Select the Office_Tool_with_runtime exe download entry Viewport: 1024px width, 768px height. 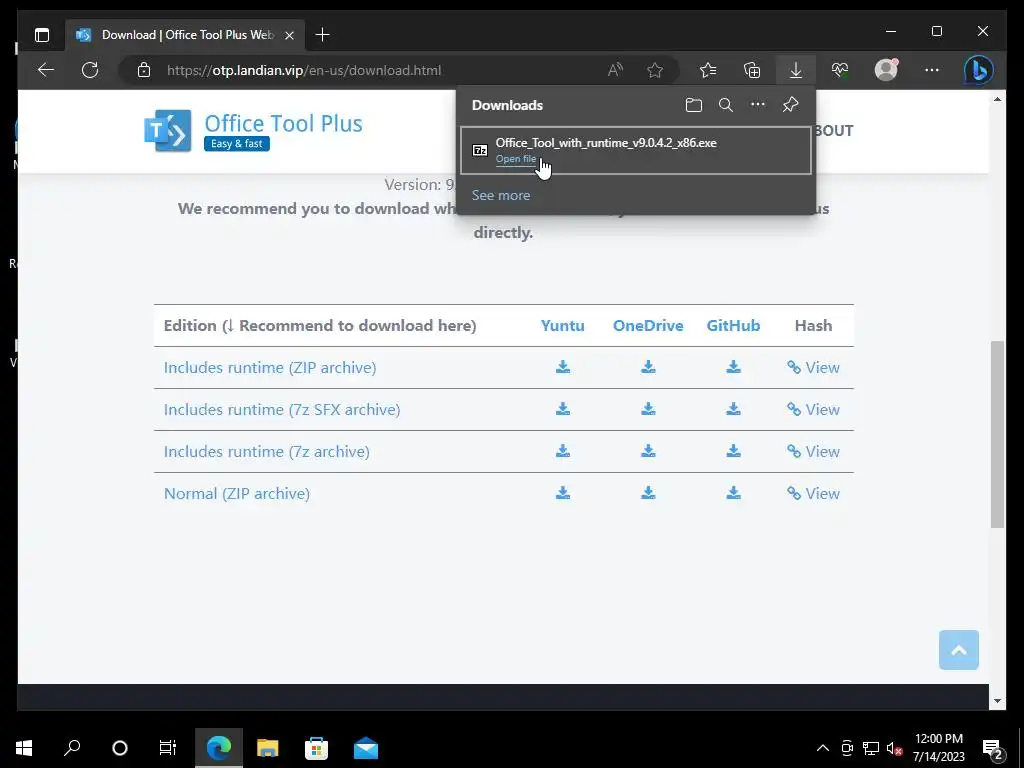click(x=636, y=150)
